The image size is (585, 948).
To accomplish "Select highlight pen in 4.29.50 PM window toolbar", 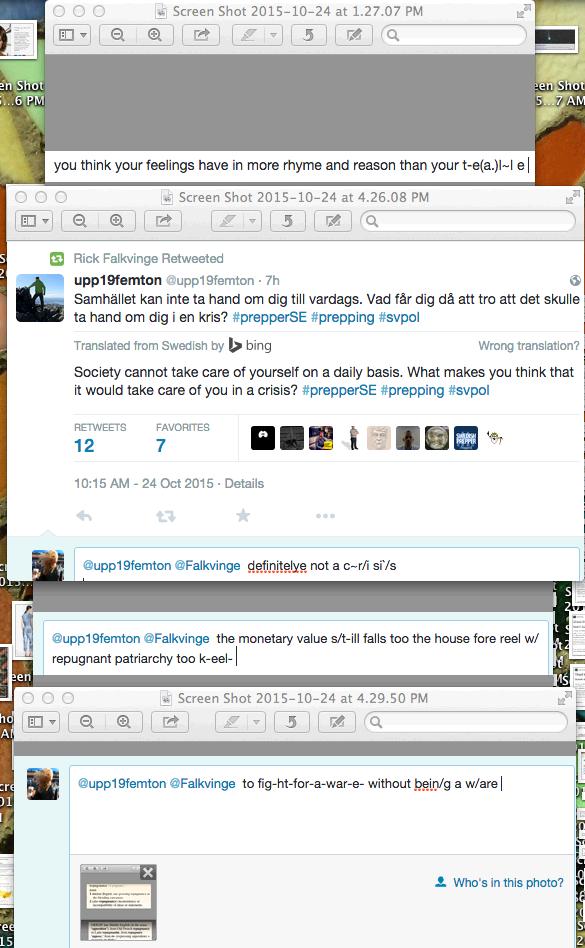I will tap(231, 721).
